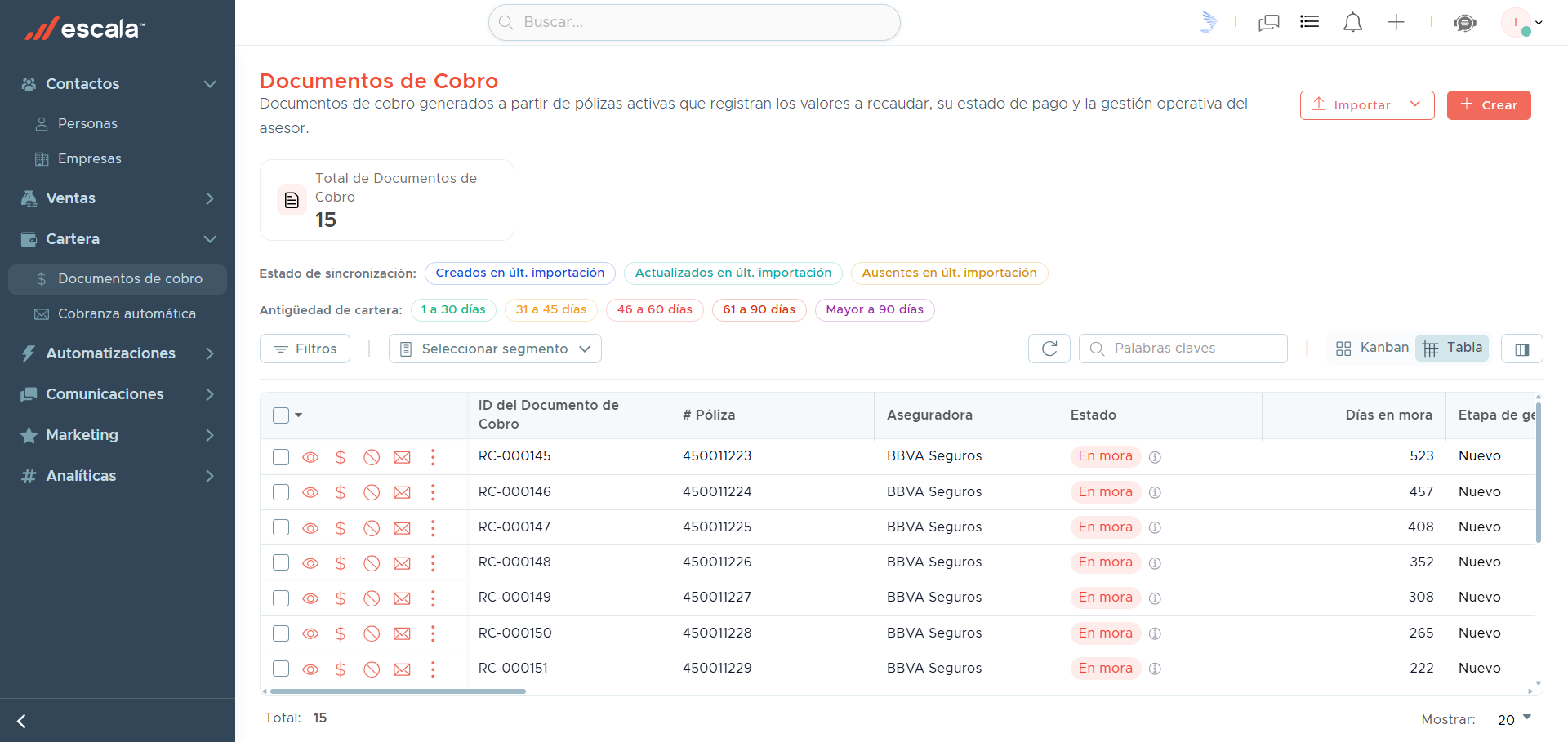Register payment for RC-000146 using dollar icon
Viewport: 1568px width, 742px height.
tap(341, 492)
